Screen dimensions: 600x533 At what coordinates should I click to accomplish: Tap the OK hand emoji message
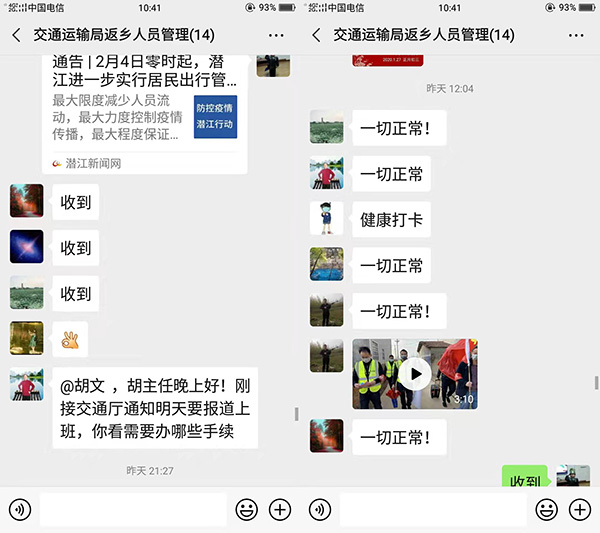[70, 339]
